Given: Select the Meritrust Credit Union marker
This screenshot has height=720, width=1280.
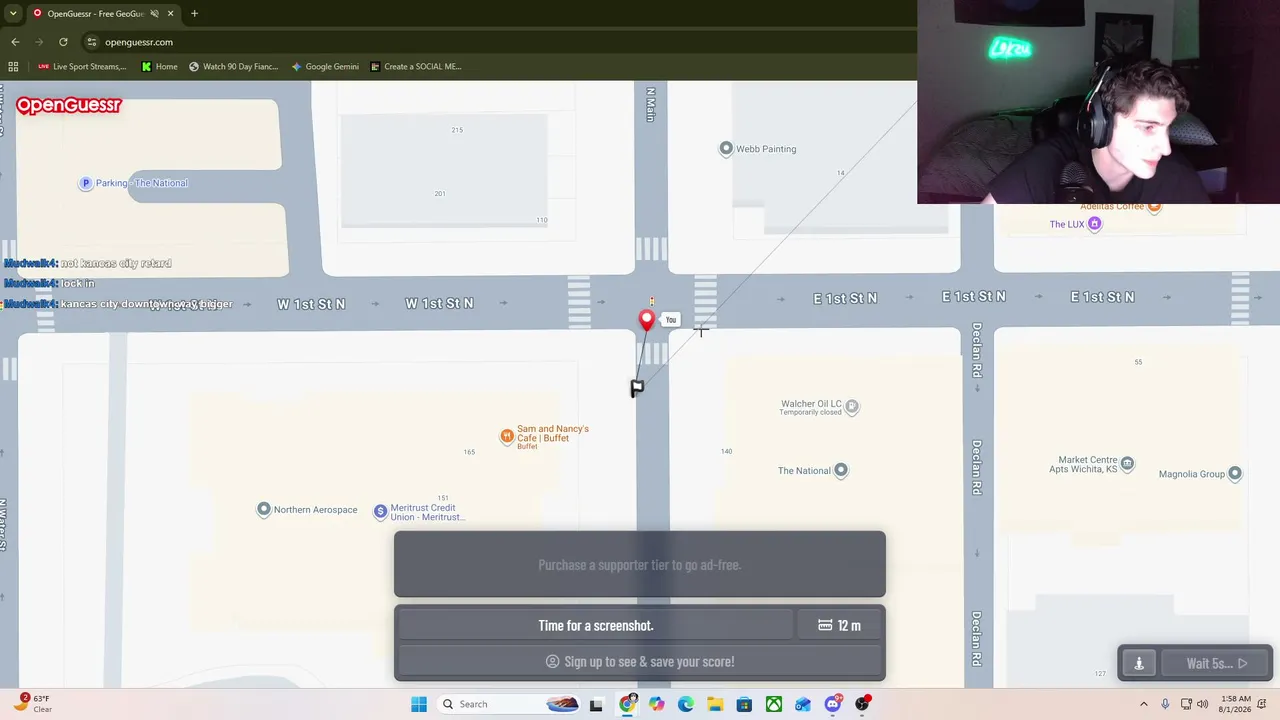Looking at the screenshot, I should [x=380, y=512].
